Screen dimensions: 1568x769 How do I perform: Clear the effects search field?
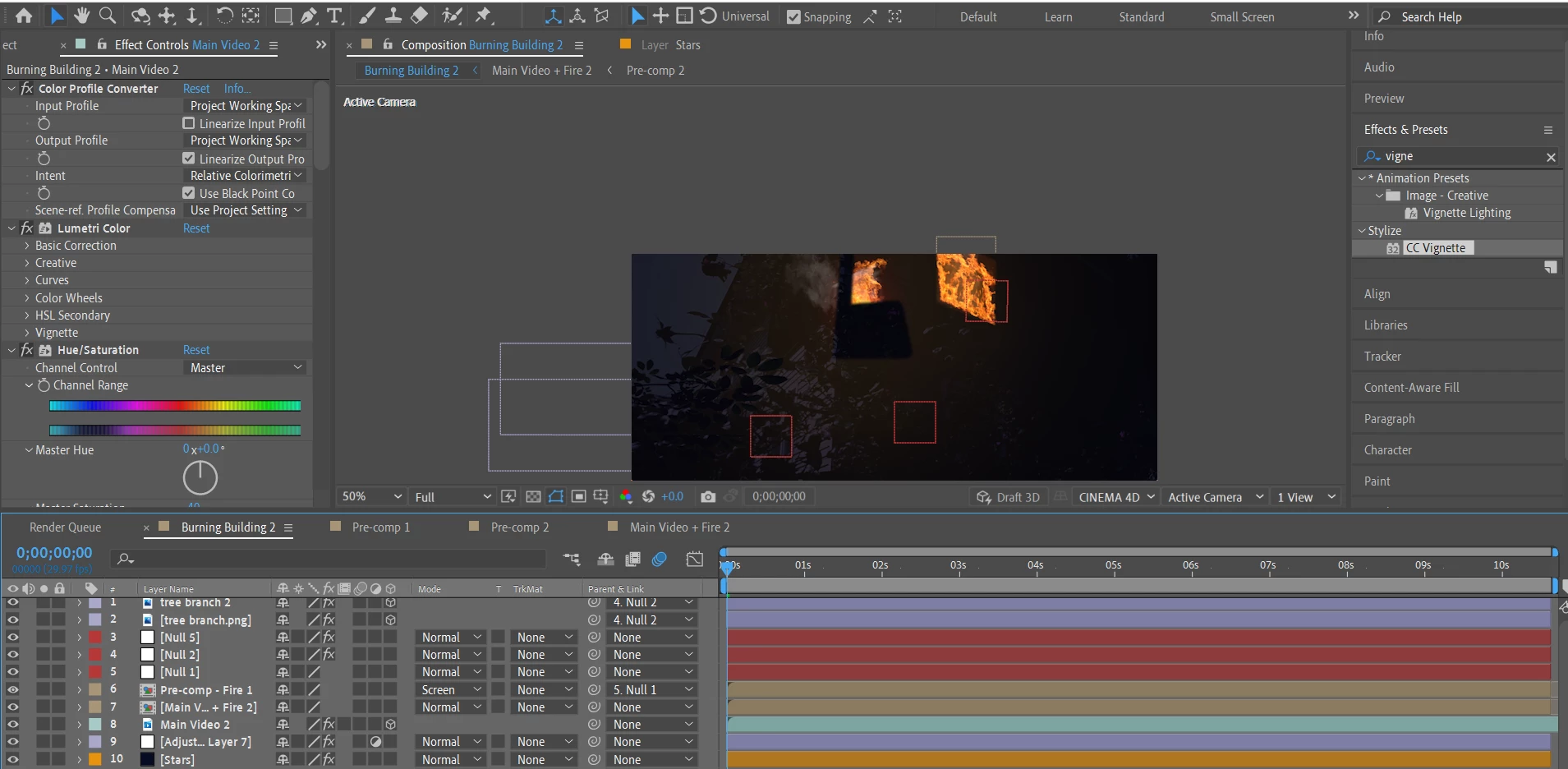[1551, 157]
